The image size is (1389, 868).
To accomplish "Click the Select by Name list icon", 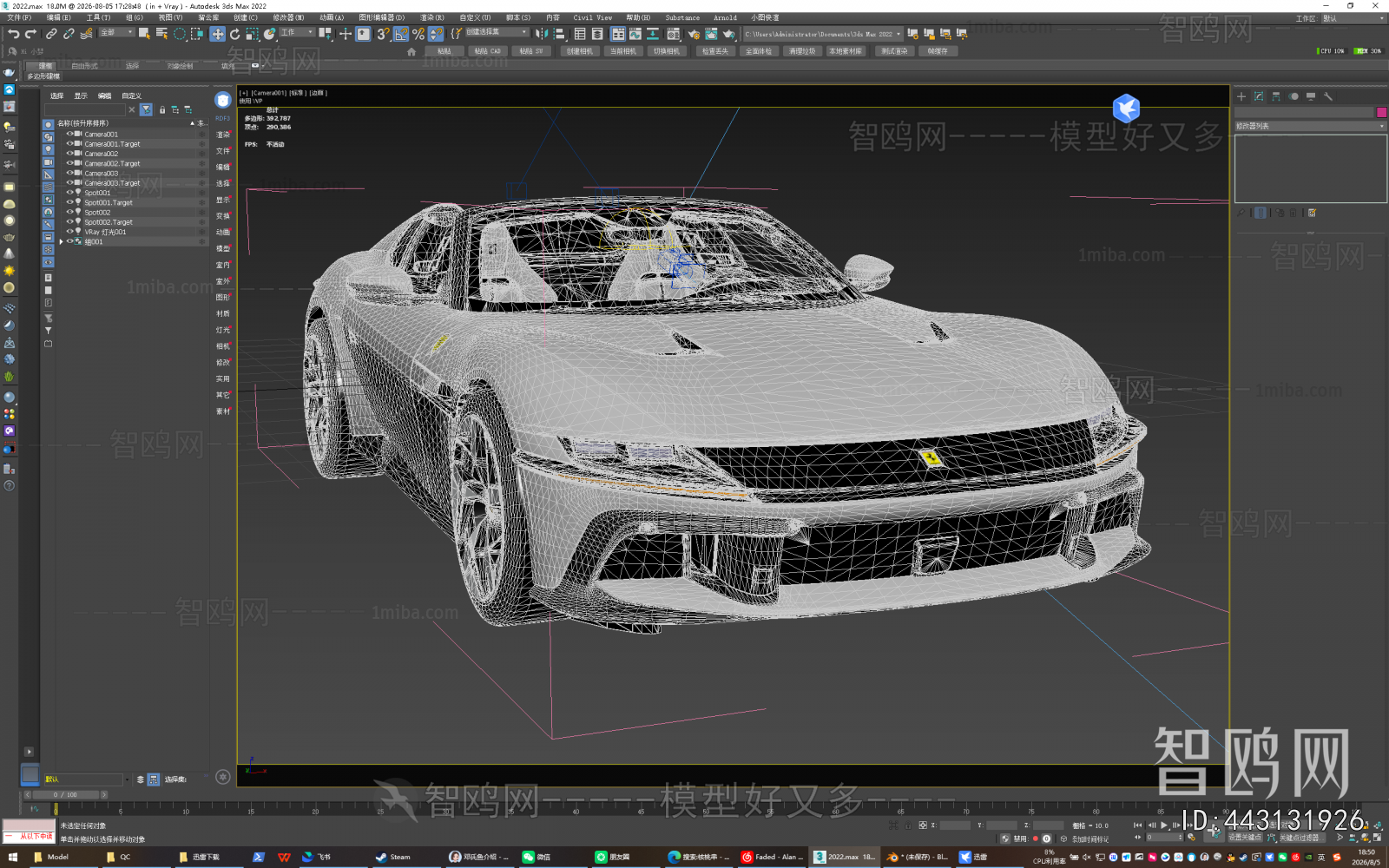I will tap(161, 34).
